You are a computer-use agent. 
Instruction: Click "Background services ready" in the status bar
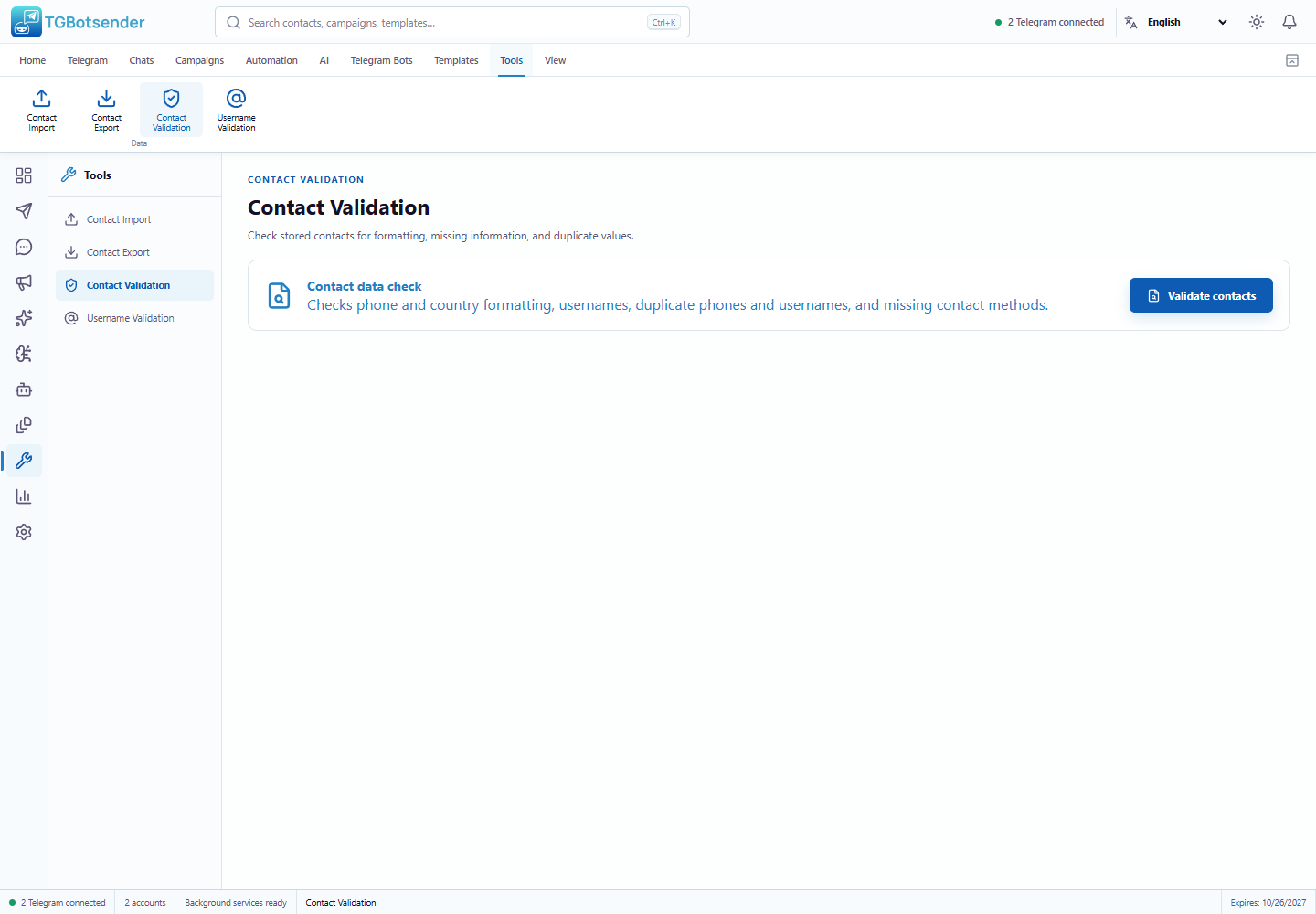coord(236,903)
